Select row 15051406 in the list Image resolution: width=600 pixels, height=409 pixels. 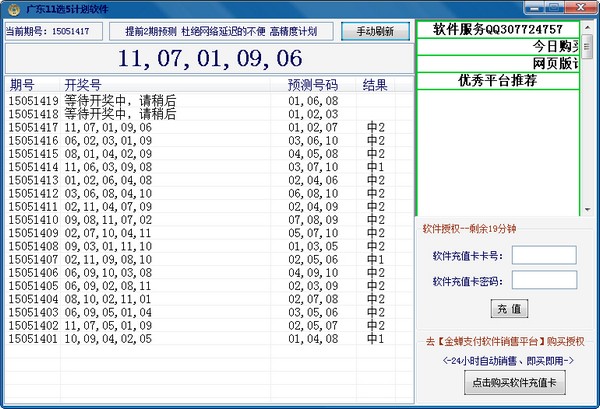pyautogui.click(x=209, y=272)
